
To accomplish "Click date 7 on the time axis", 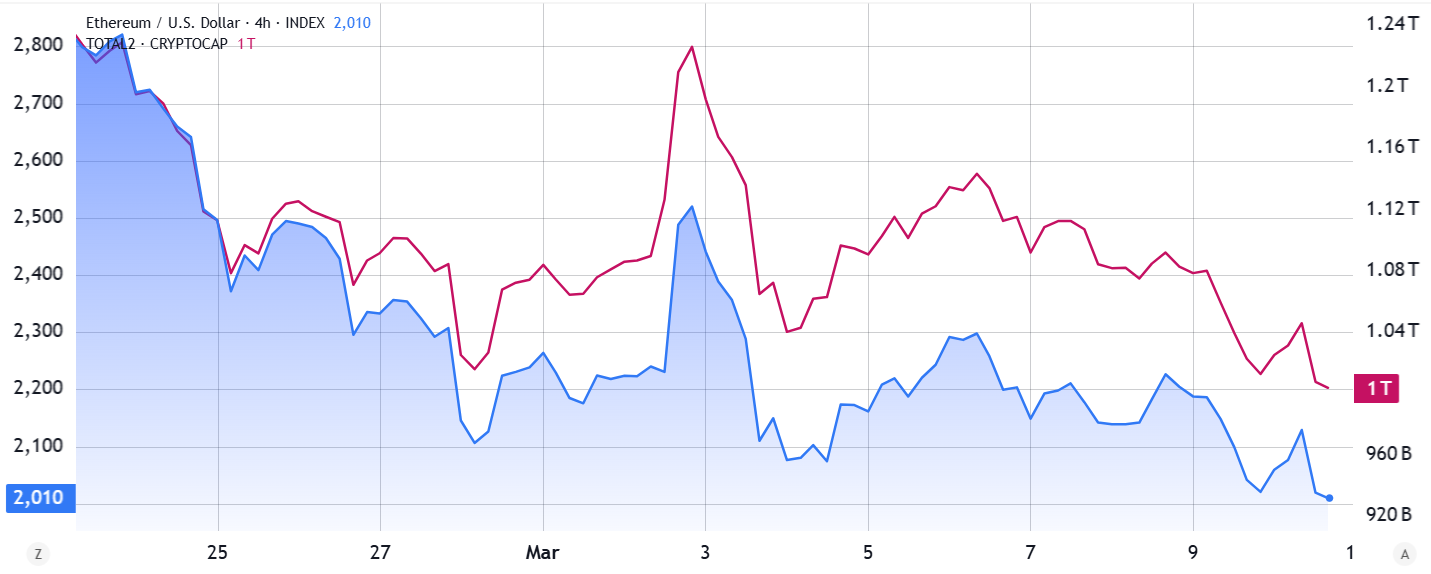I will 1030,552.
